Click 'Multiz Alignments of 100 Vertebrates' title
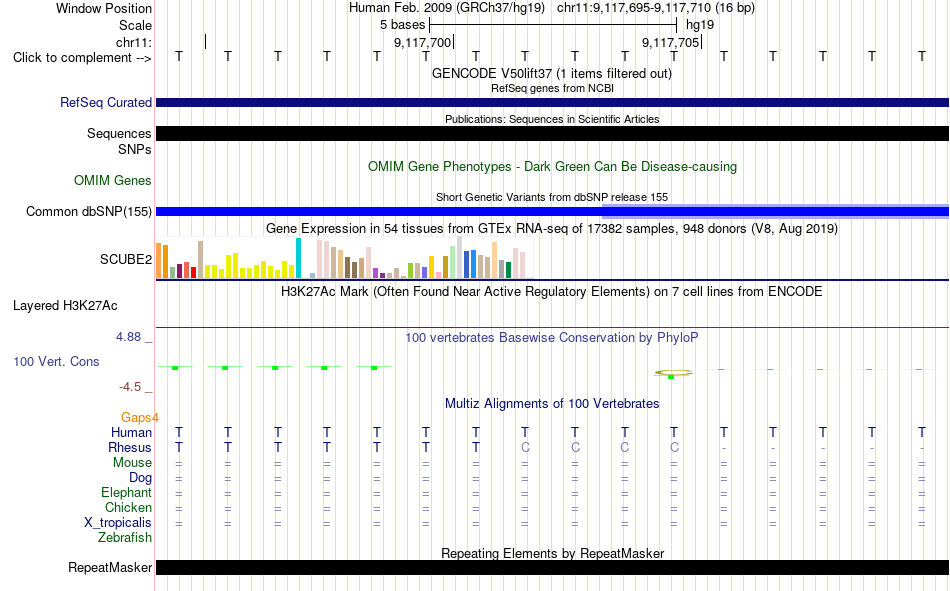 (552, 404)
